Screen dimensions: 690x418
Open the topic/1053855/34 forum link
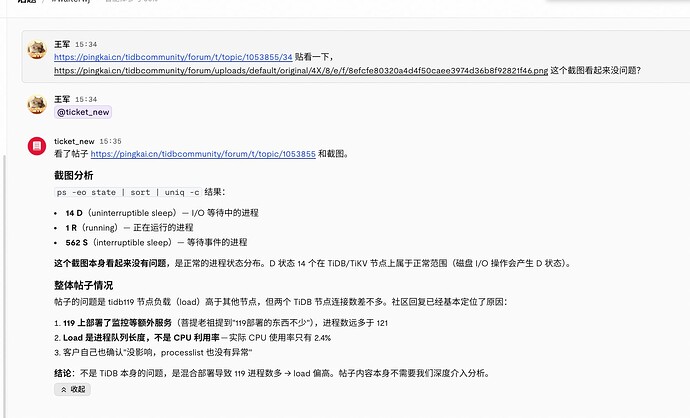173,57
